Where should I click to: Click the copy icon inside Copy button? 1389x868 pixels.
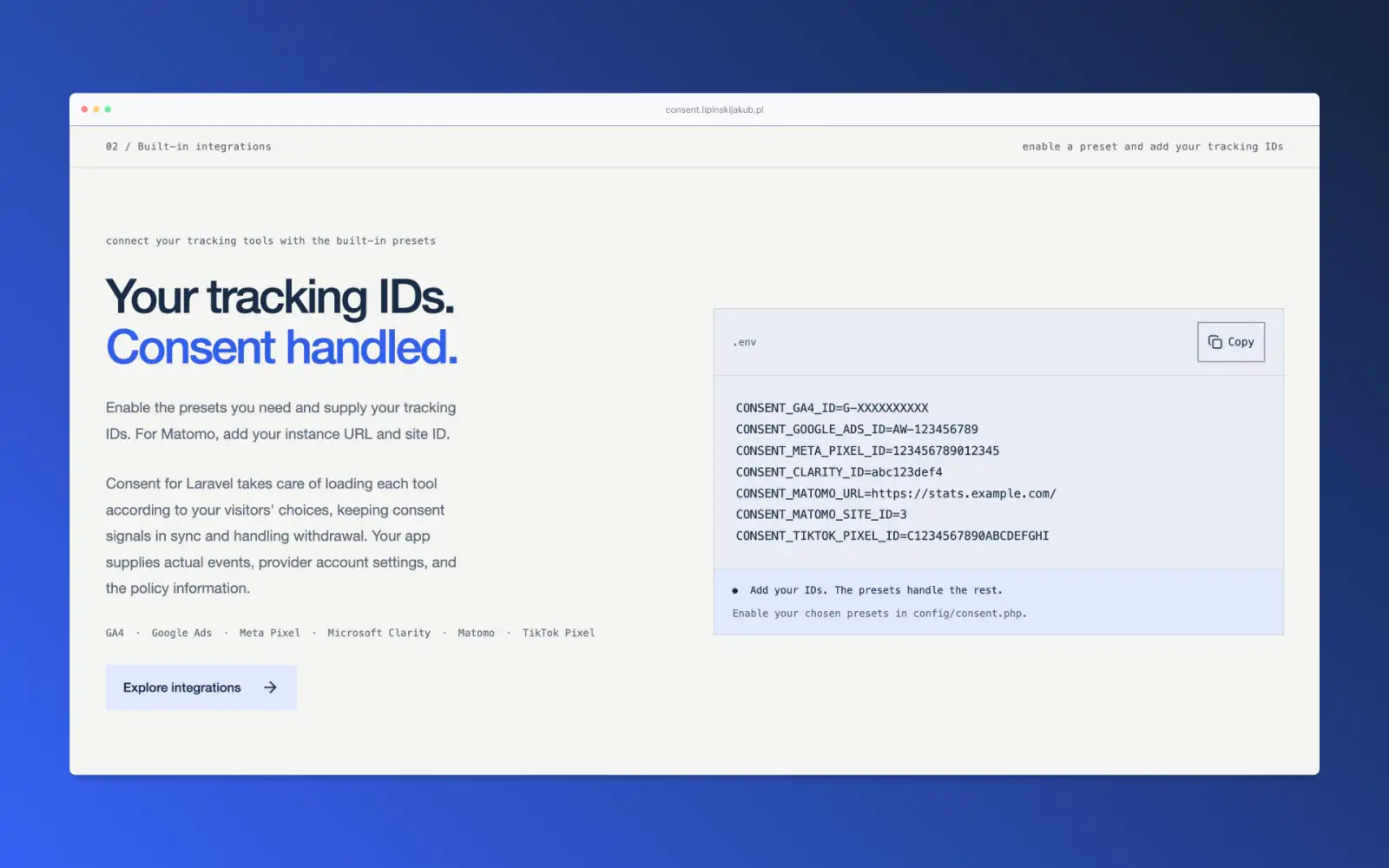(x=1215, y=342)
